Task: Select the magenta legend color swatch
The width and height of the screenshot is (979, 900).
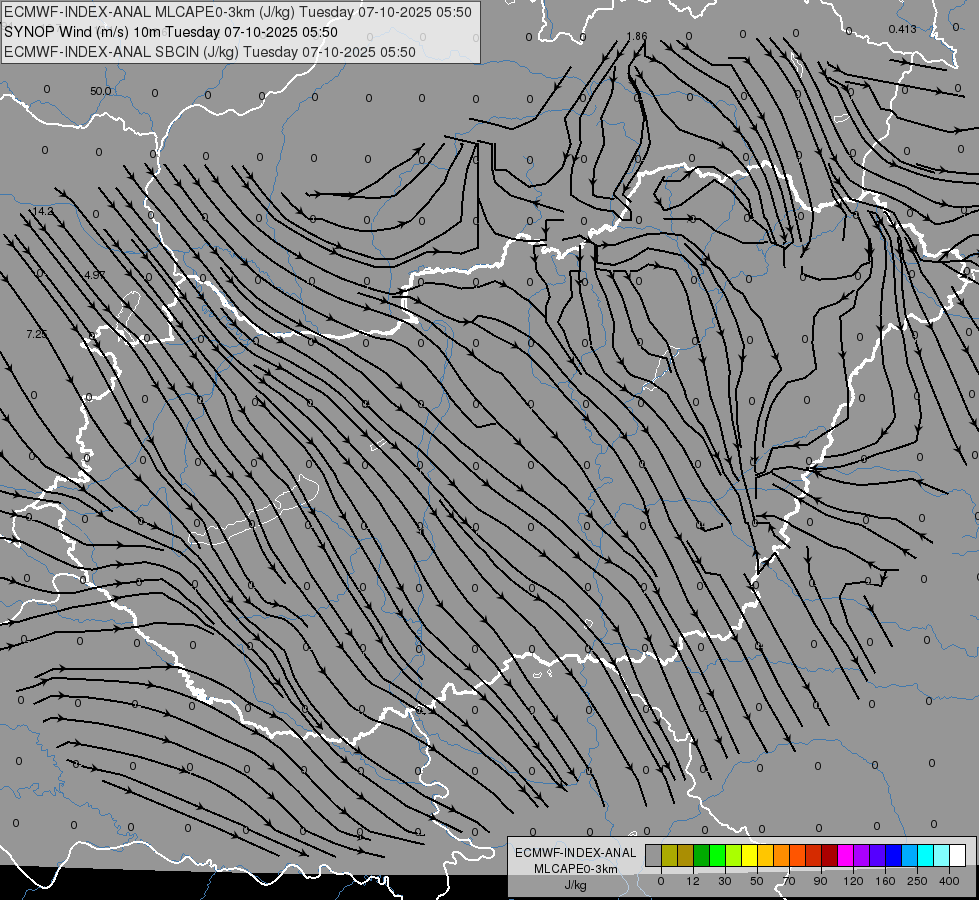Action: tap(846, 855)
